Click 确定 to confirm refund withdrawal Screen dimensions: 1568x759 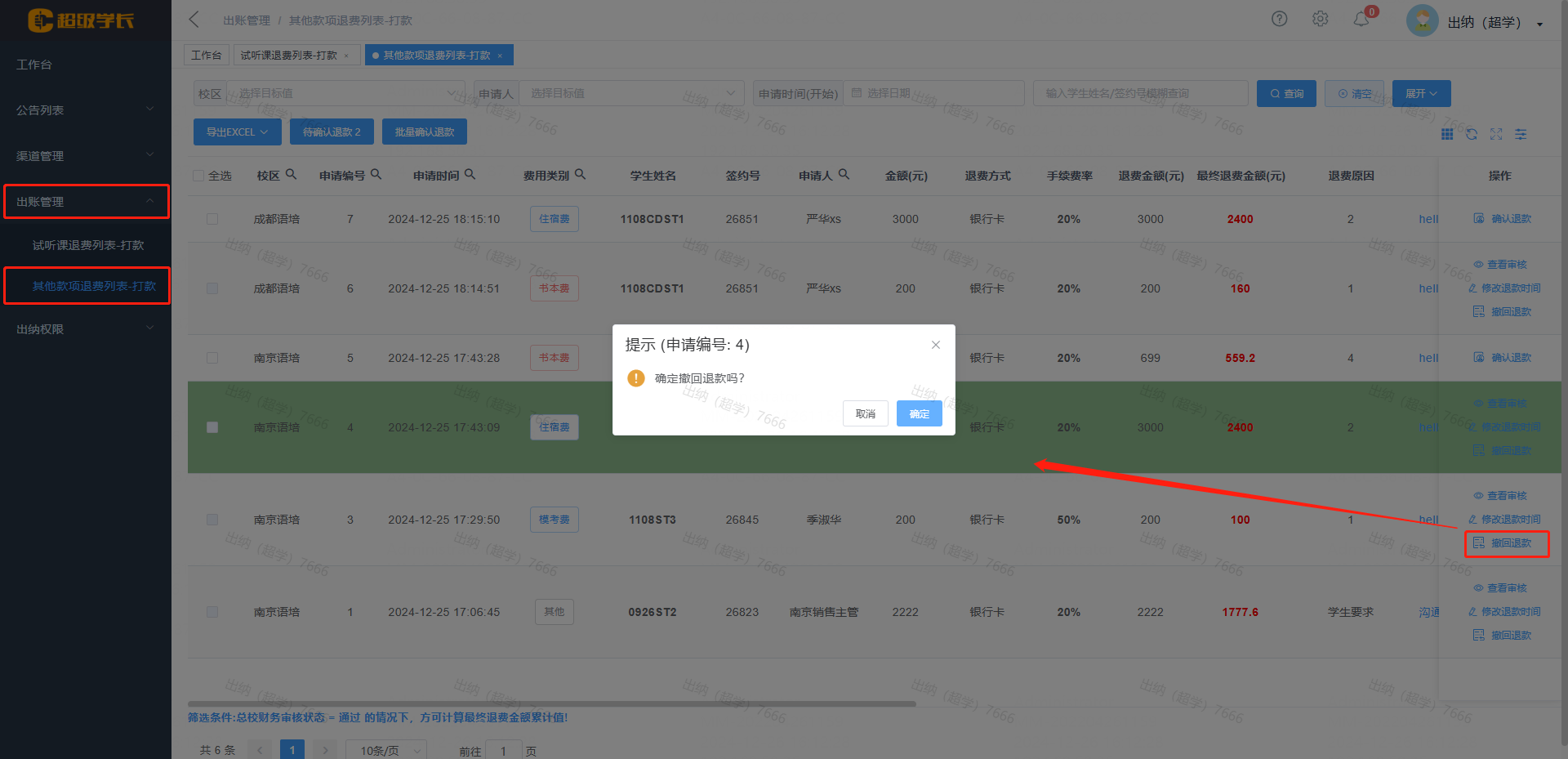coord(919,413)
